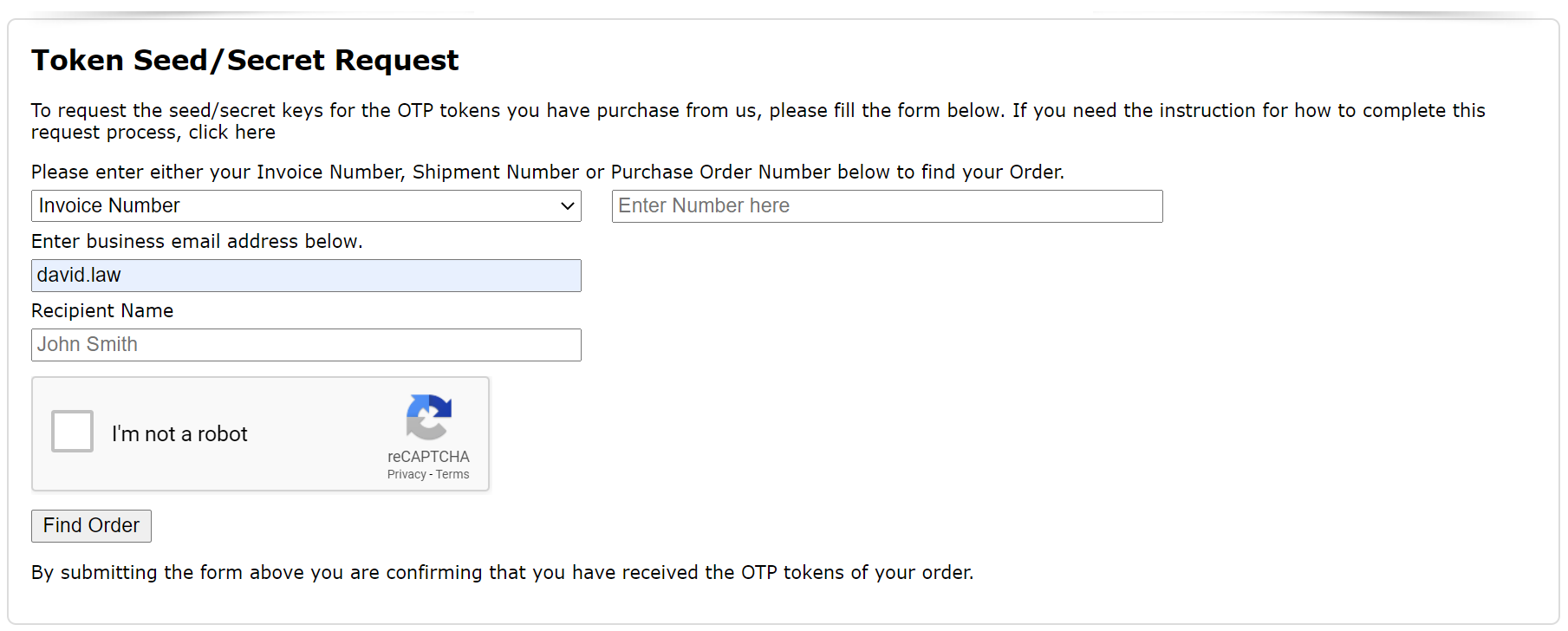1568x631 pixels.
Task: Click the reCAPTCHA logo icon
Action: tap(428, 417)
